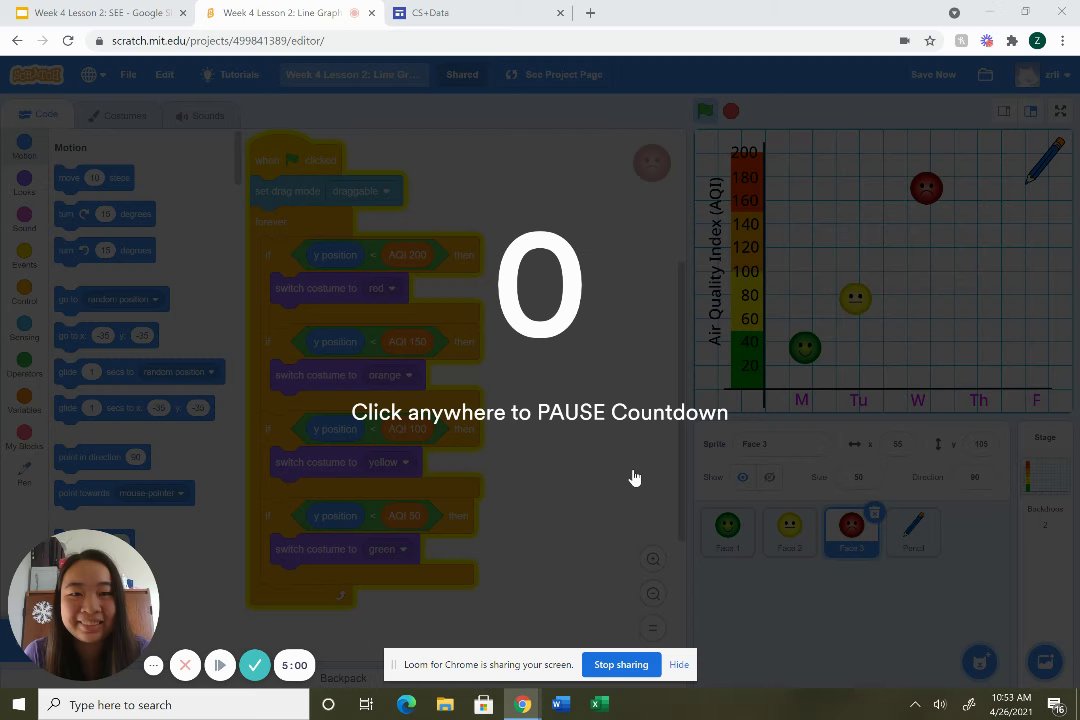The height and width of the screenshot is (720, 1080).
Task: Click the sprite name field Face 3
Action: click(782, 444)
